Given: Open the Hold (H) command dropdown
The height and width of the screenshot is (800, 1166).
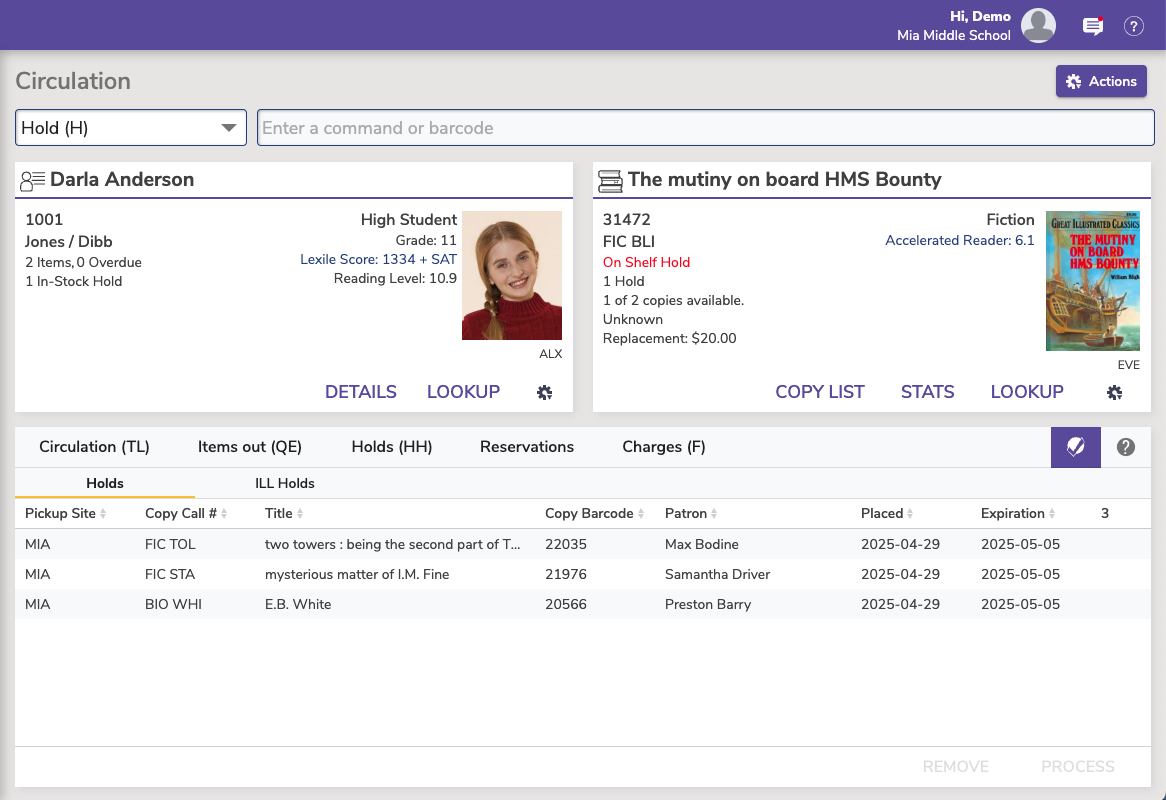Looking at the screenshot, I should point(131,128).
